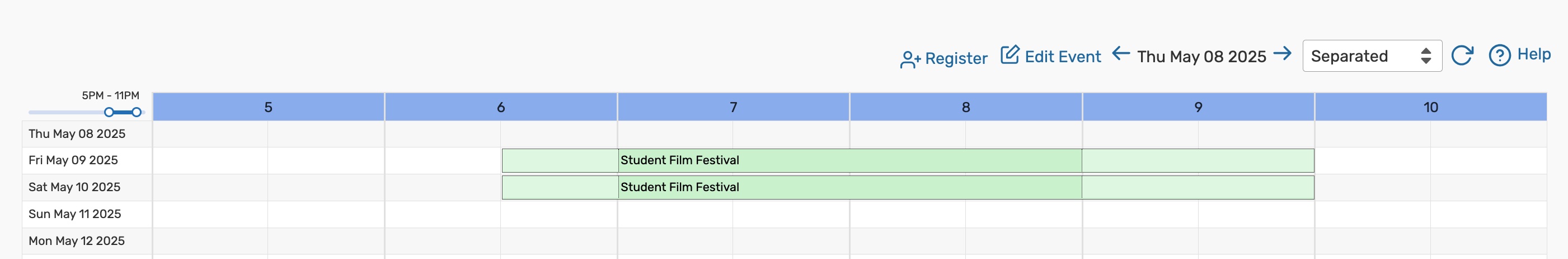1568x259 pixels.
Task: Go to next day with right arrow
Action: tap(1282, 54)
